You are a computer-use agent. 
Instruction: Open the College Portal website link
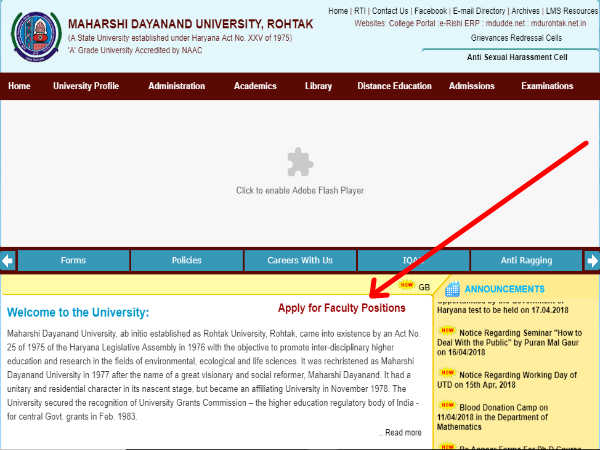pyautogui.click(x=412, y=23)
